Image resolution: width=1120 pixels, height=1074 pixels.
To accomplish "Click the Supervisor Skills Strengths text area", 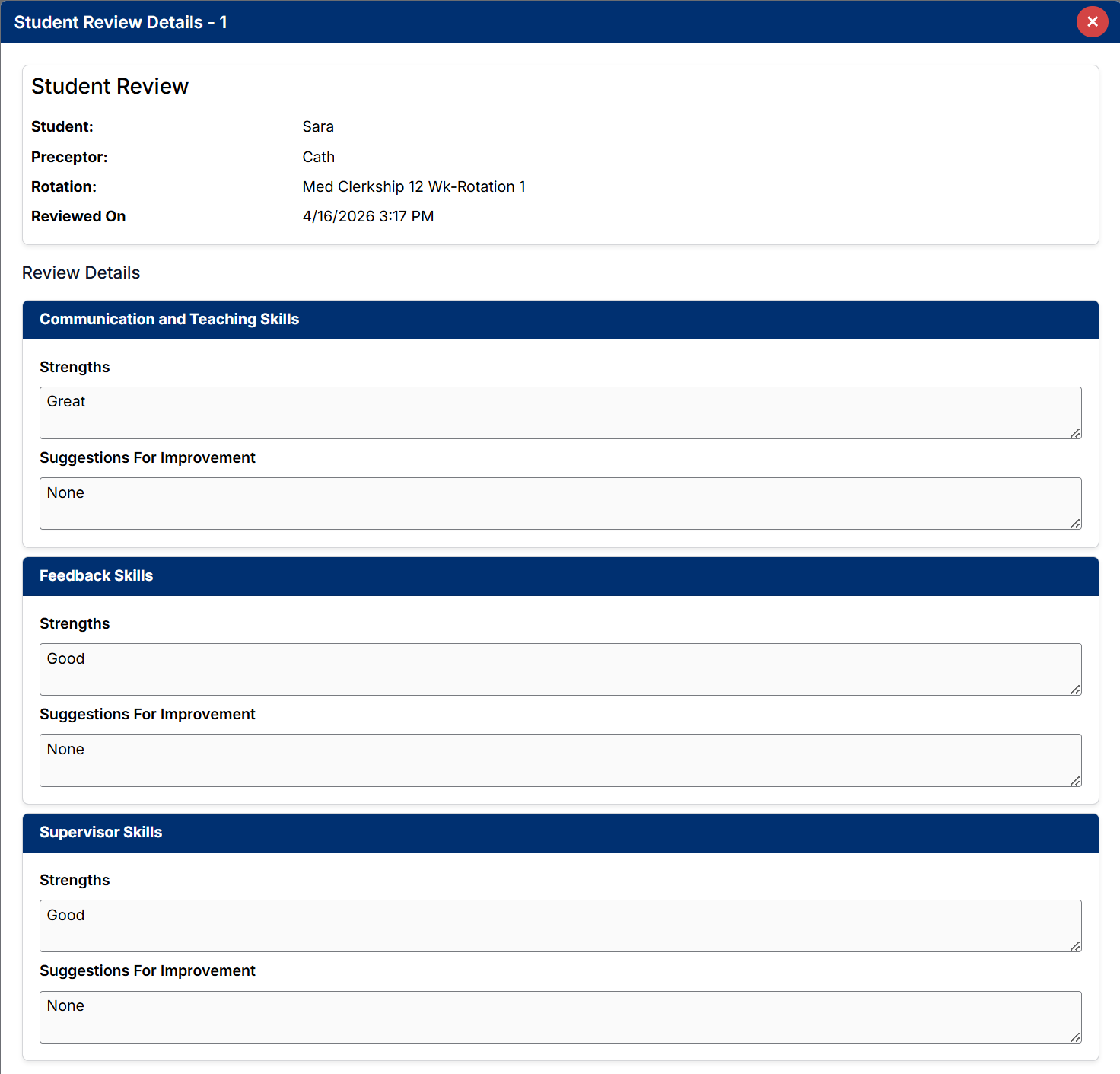I will point(560,926).
